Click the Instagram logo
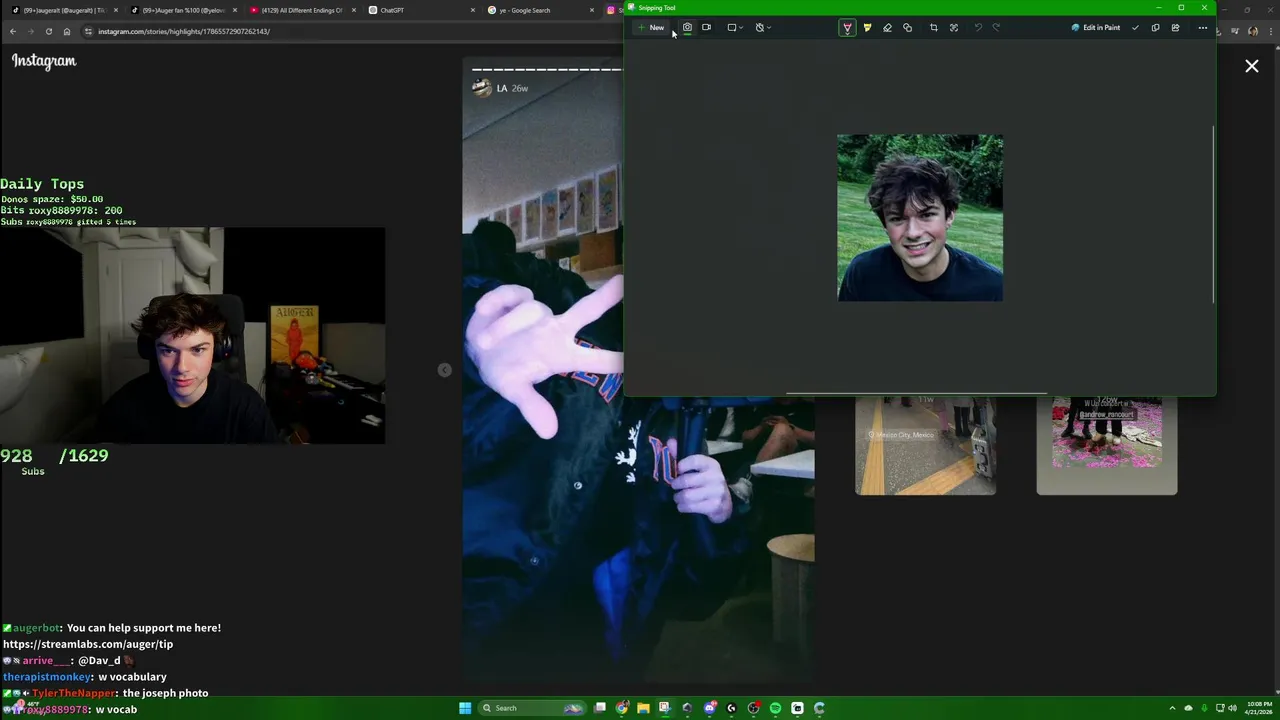 (x=44, y=61)
